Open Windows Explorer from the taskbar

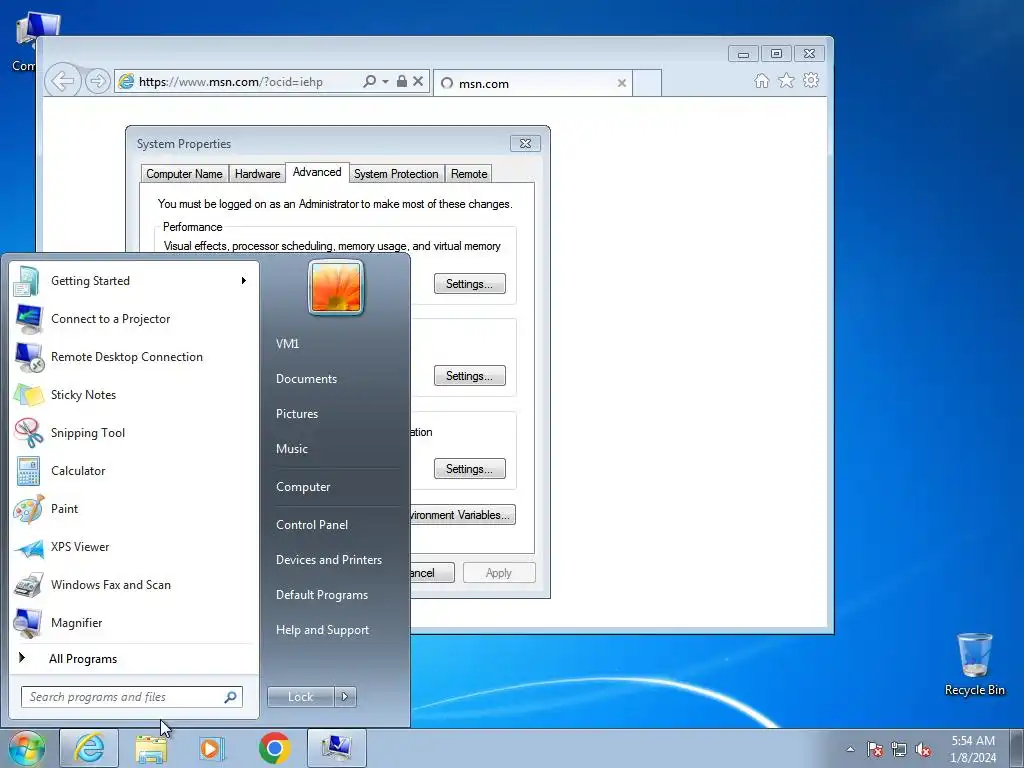point(151,748)
